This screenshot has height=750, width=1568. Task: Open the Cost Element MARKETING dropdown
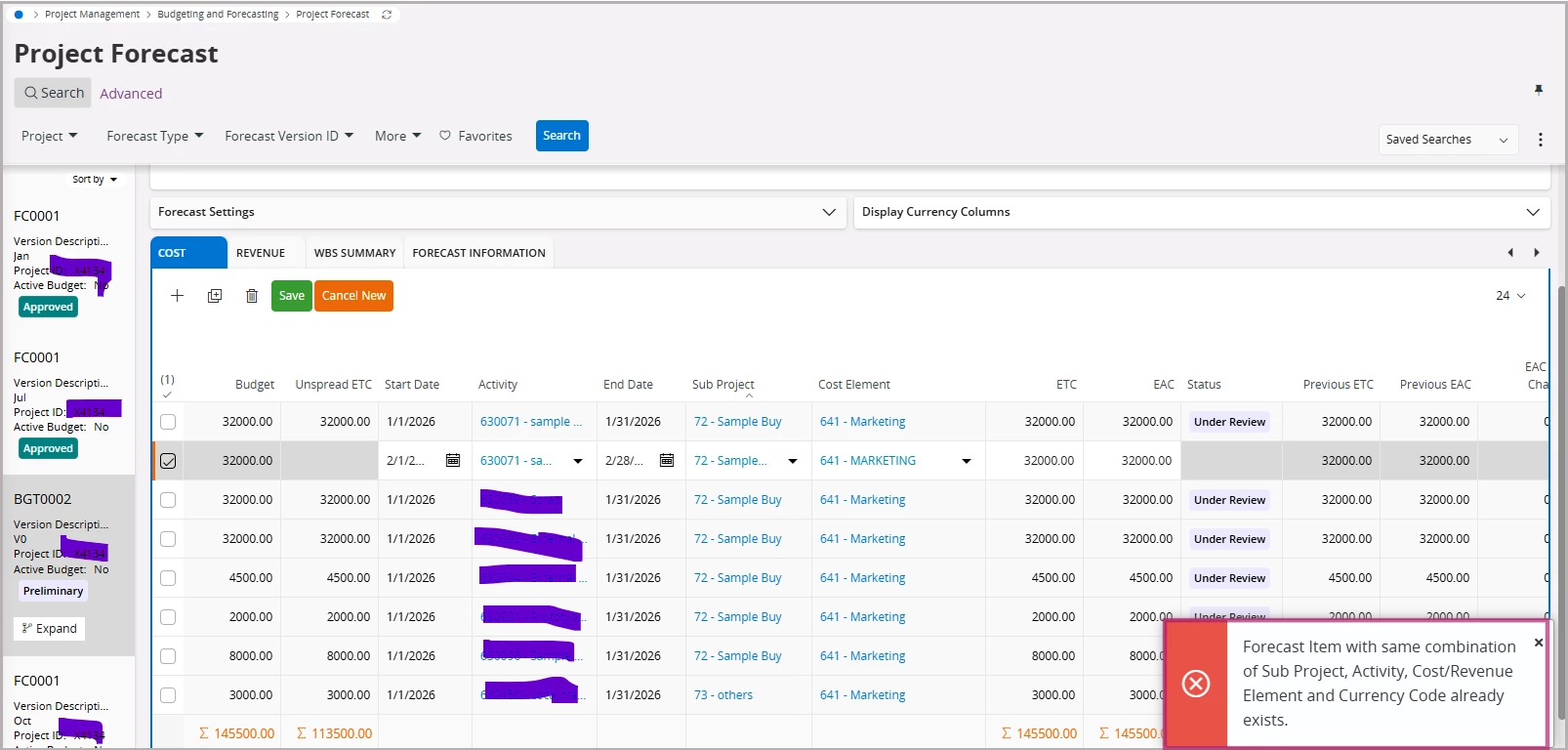(x=967, y=461)
